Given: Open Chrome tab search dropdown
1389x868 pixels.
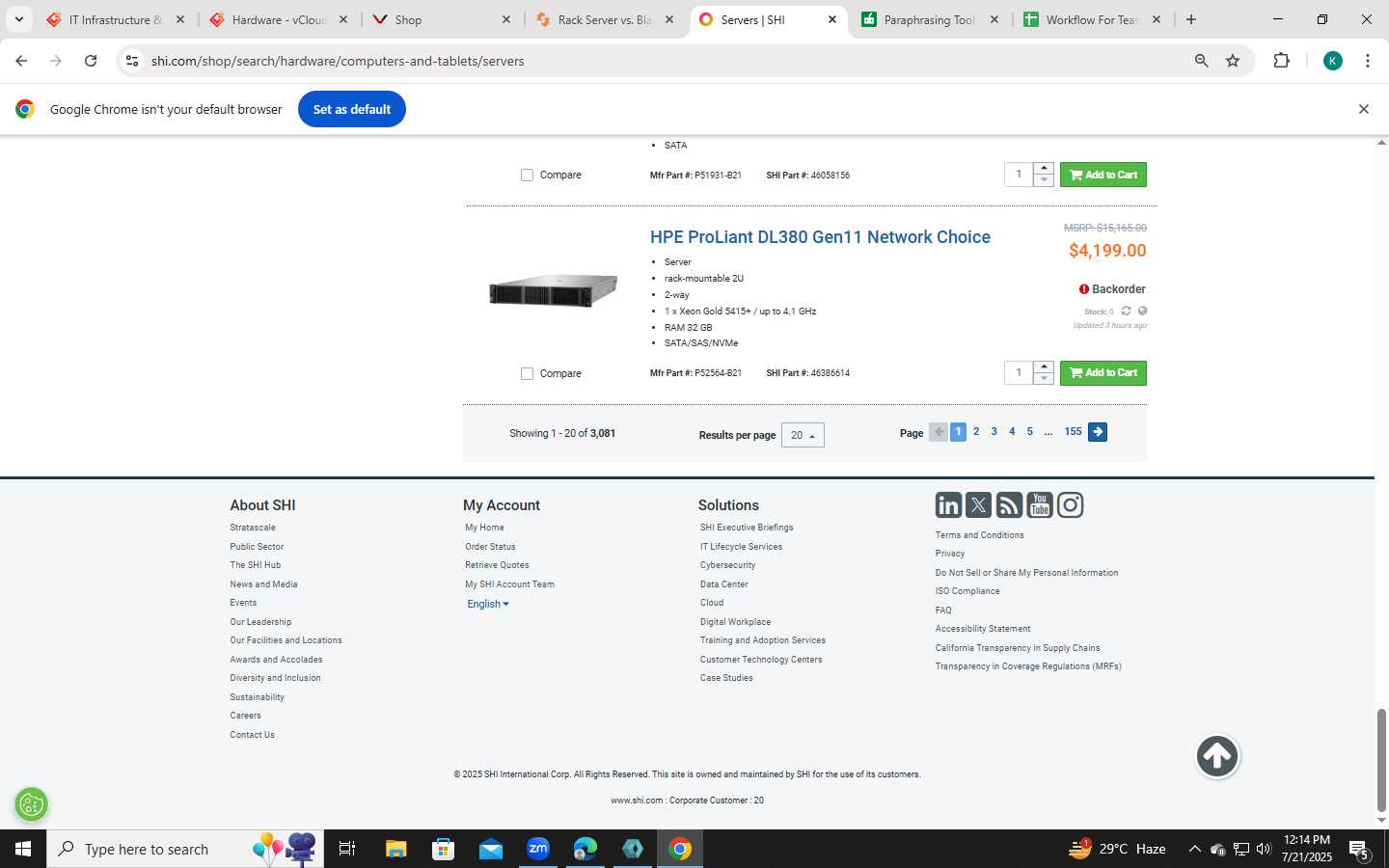Looking at the screenshot, I should pos(18,19).
